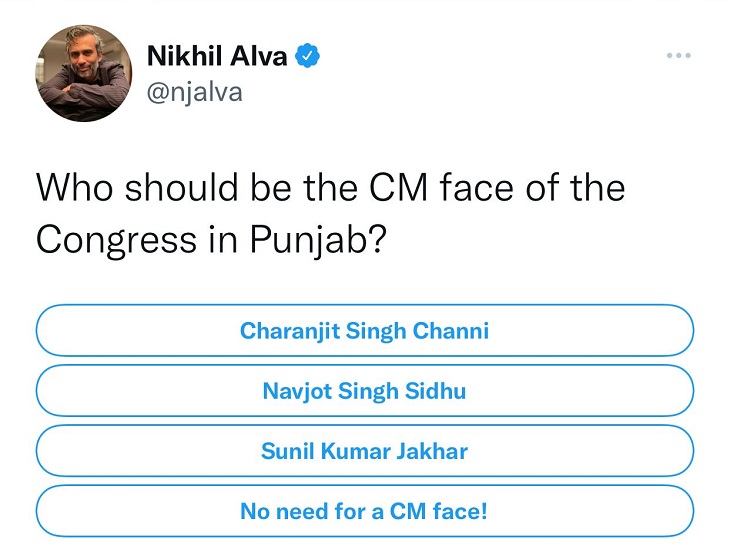This screenshot has width=730, height=548.
Task: Open Nikhil Alva's profile photo
Action: pyautogui.click(x=85, y=73)
